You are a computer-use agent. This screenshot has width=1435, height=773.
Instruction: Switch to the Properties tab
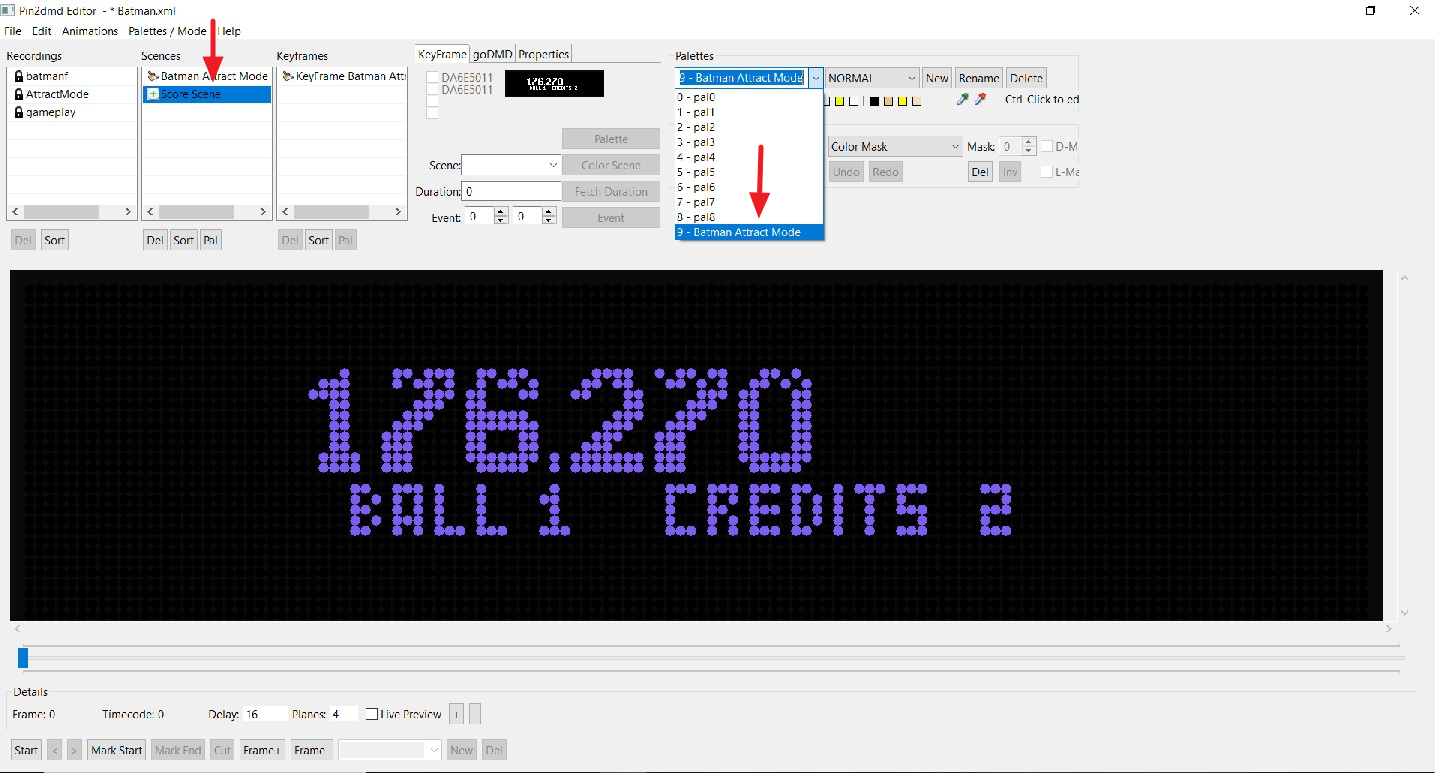pos(543,54)
